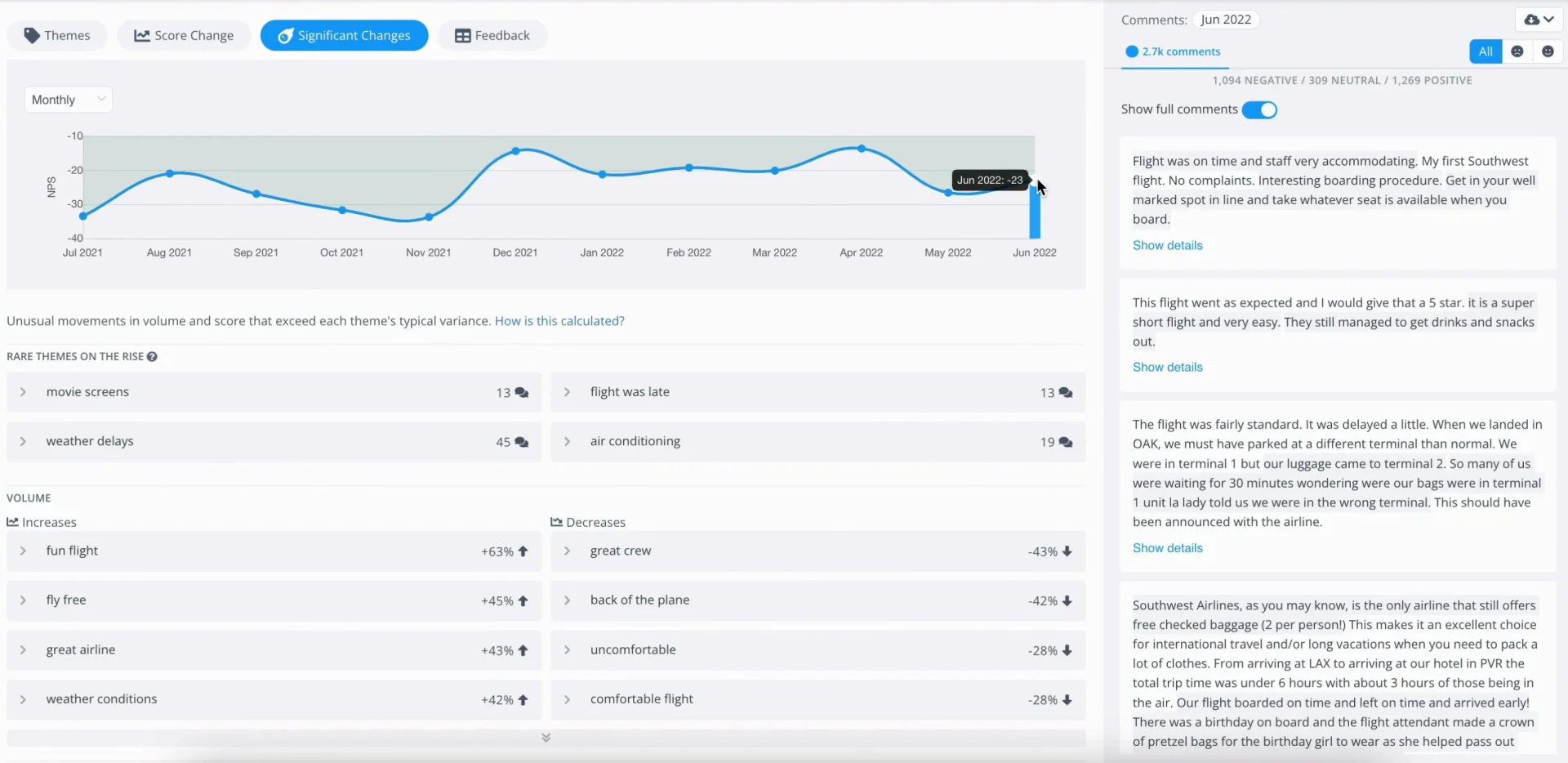Screen dimensions: 1568x763
Task: Click comments icon on flight was late
Action: point(1066,393)
